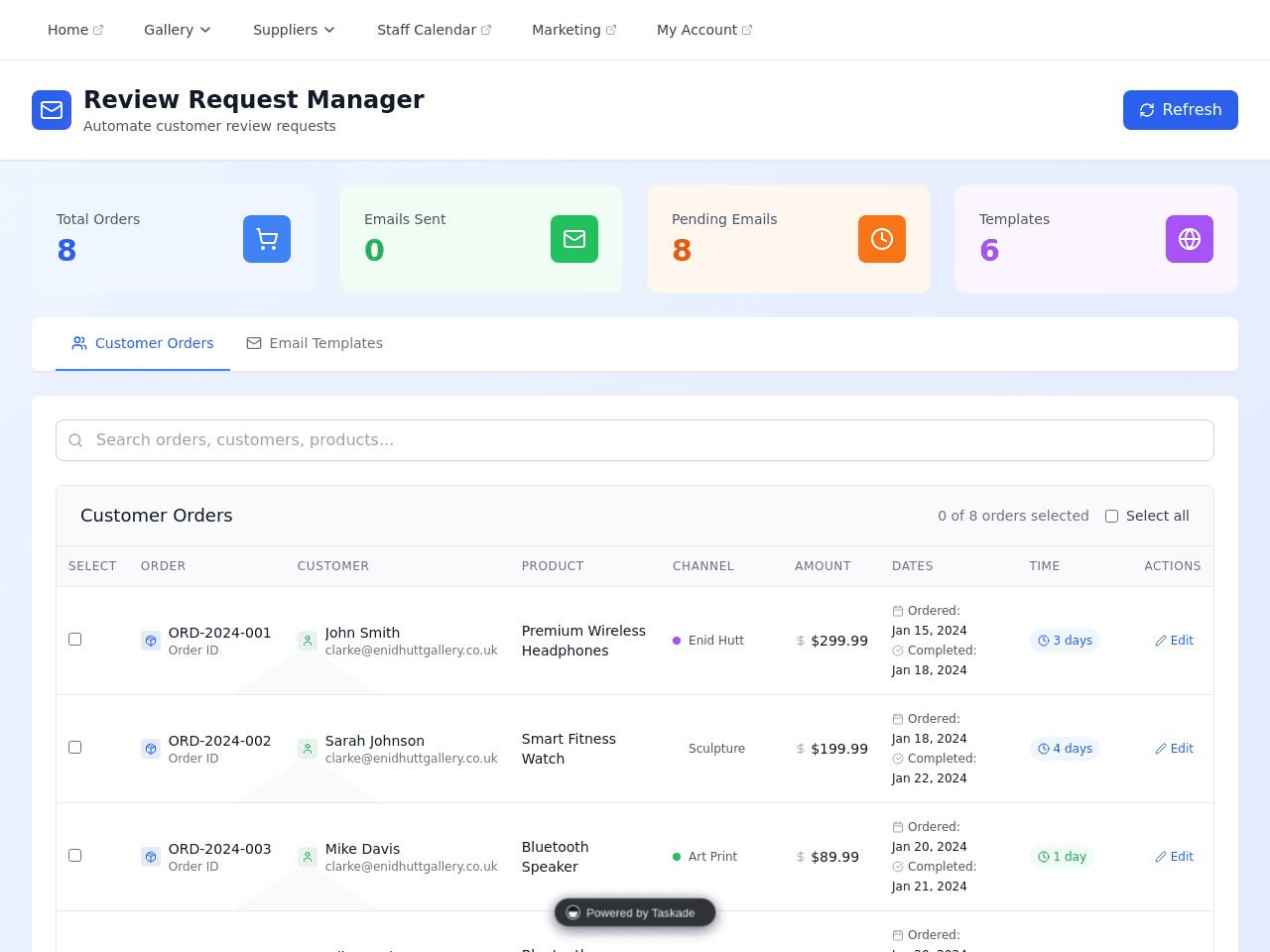Focus the search orders input field

tap(635, 440)
